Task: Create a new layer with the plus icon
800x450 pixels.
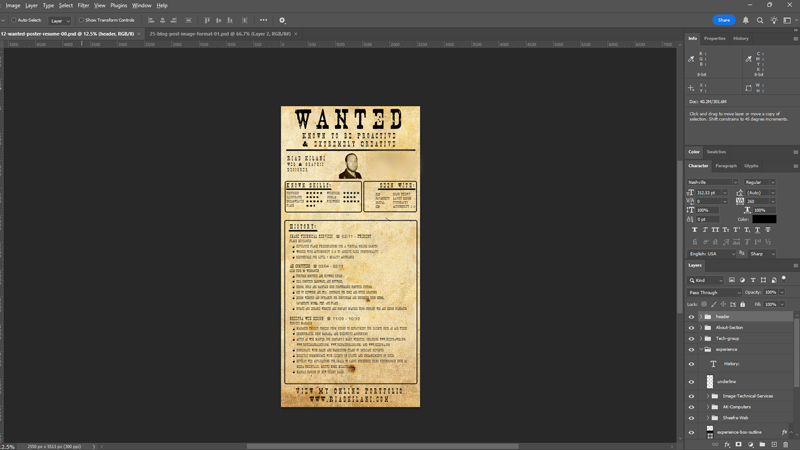Action: coord(775,444)
